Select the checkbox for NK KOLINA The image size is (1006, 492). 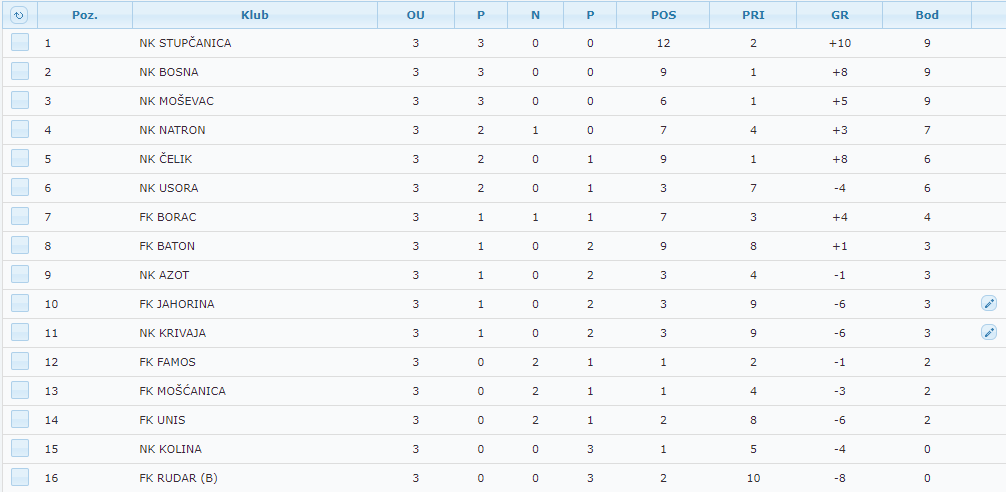pyautogui.click(x=20, y=449)
